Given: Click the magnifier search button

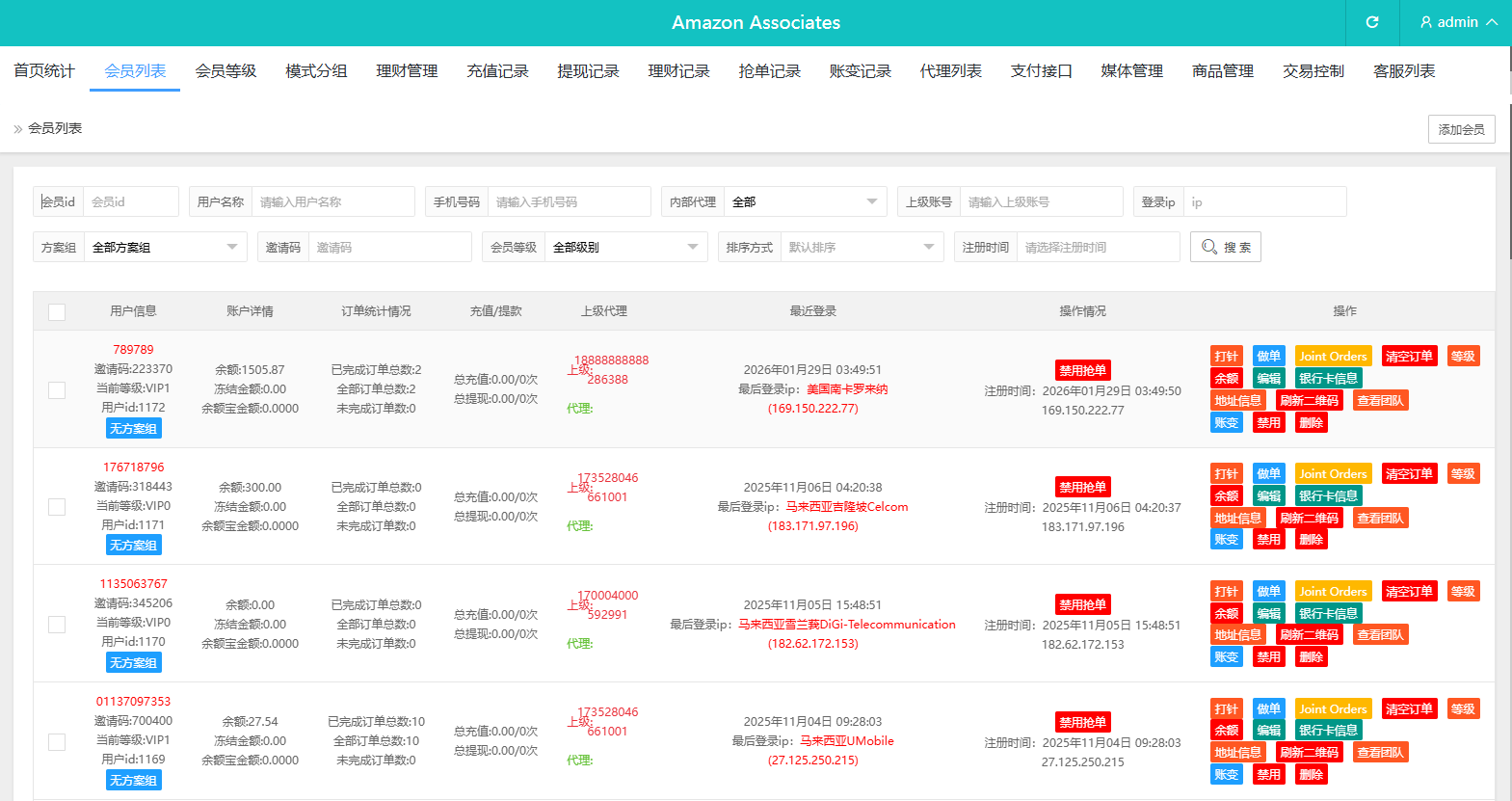Looking at the screenshot, I should pyautogui.click(x=1225, y=247).
